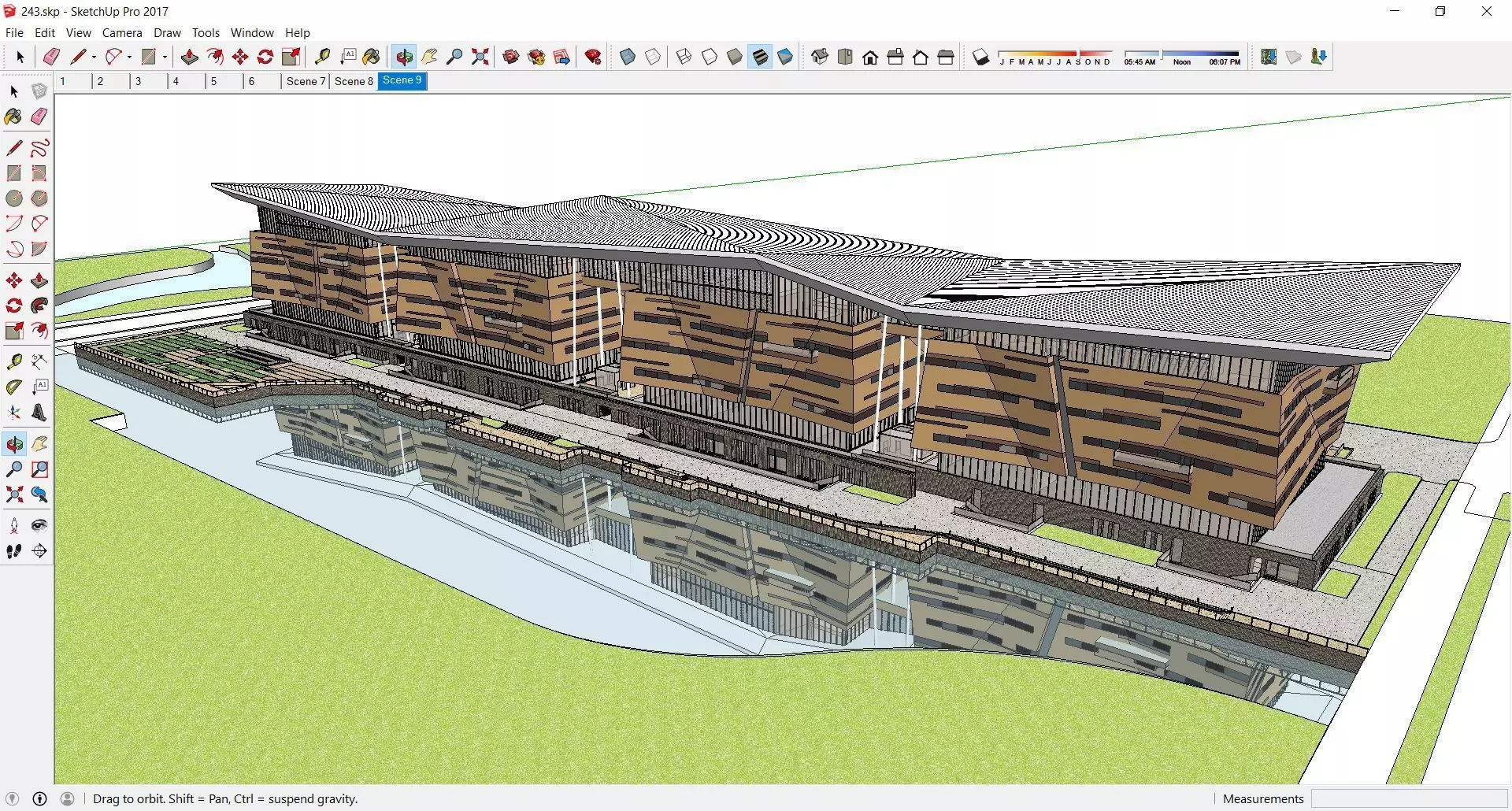The height and width of the screenshot is (811, 1512).
Task: Click the Geo-location status icon
Action: pos(12,798)
